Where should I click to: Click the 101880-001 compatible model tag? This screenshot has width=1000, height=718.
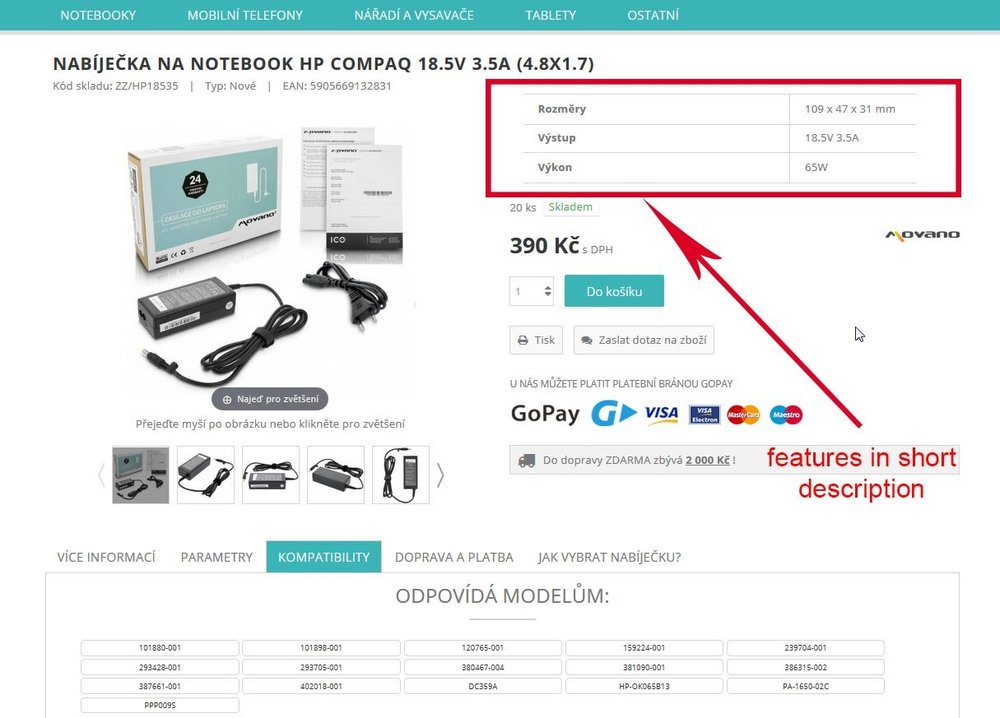coord(160,648)
